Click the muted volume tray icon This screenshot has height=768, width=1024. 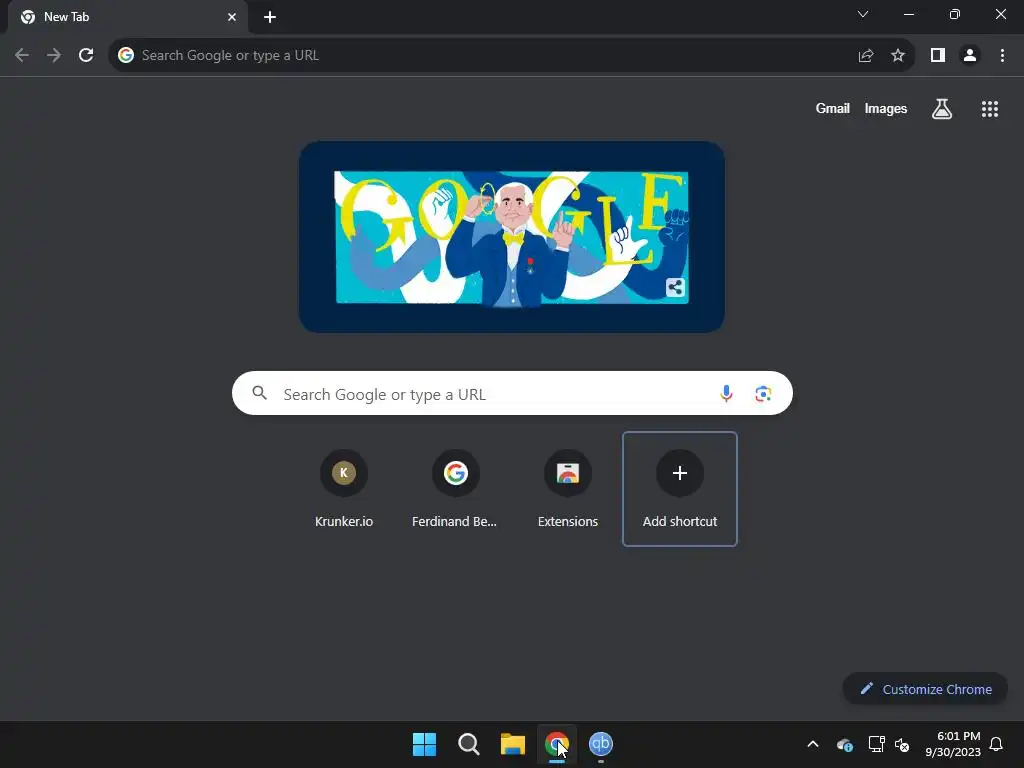tap(902, 744)
